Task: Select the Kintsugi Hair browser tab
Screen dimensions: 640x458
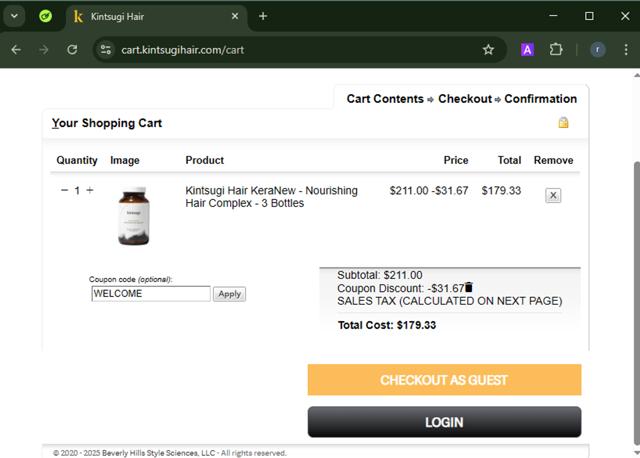Action: pyautogui.click(x=157, y=17)
